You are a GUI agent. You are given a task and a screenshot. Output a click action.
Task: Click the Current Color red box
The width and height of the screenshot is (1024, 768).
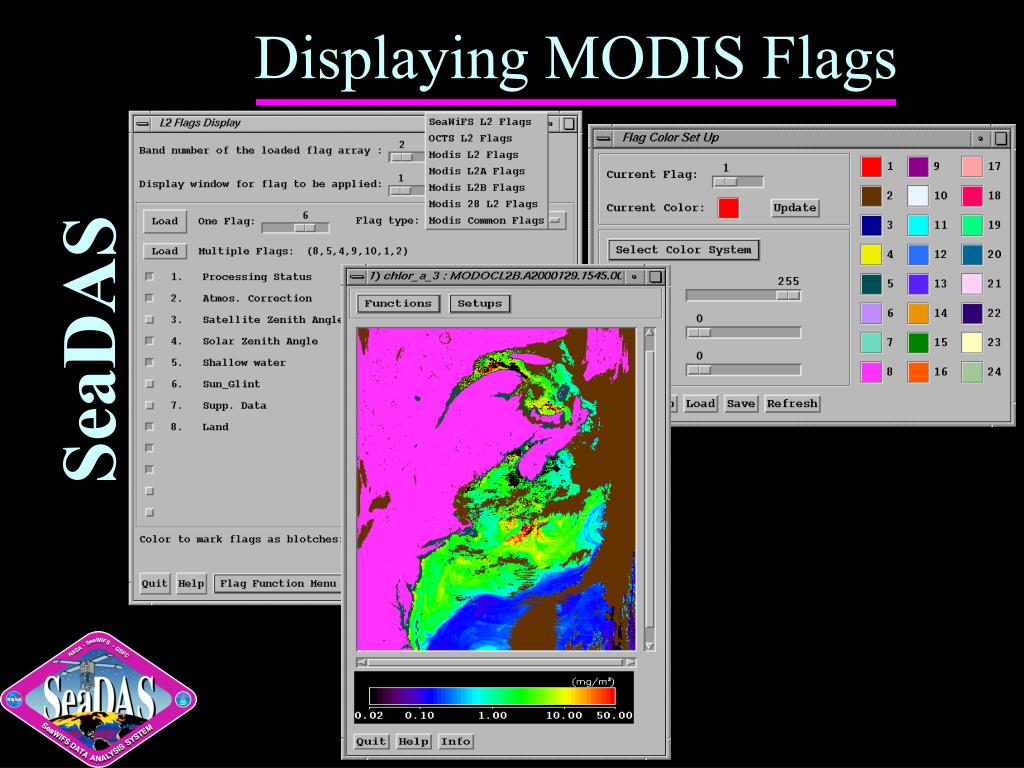coord(728,208)
